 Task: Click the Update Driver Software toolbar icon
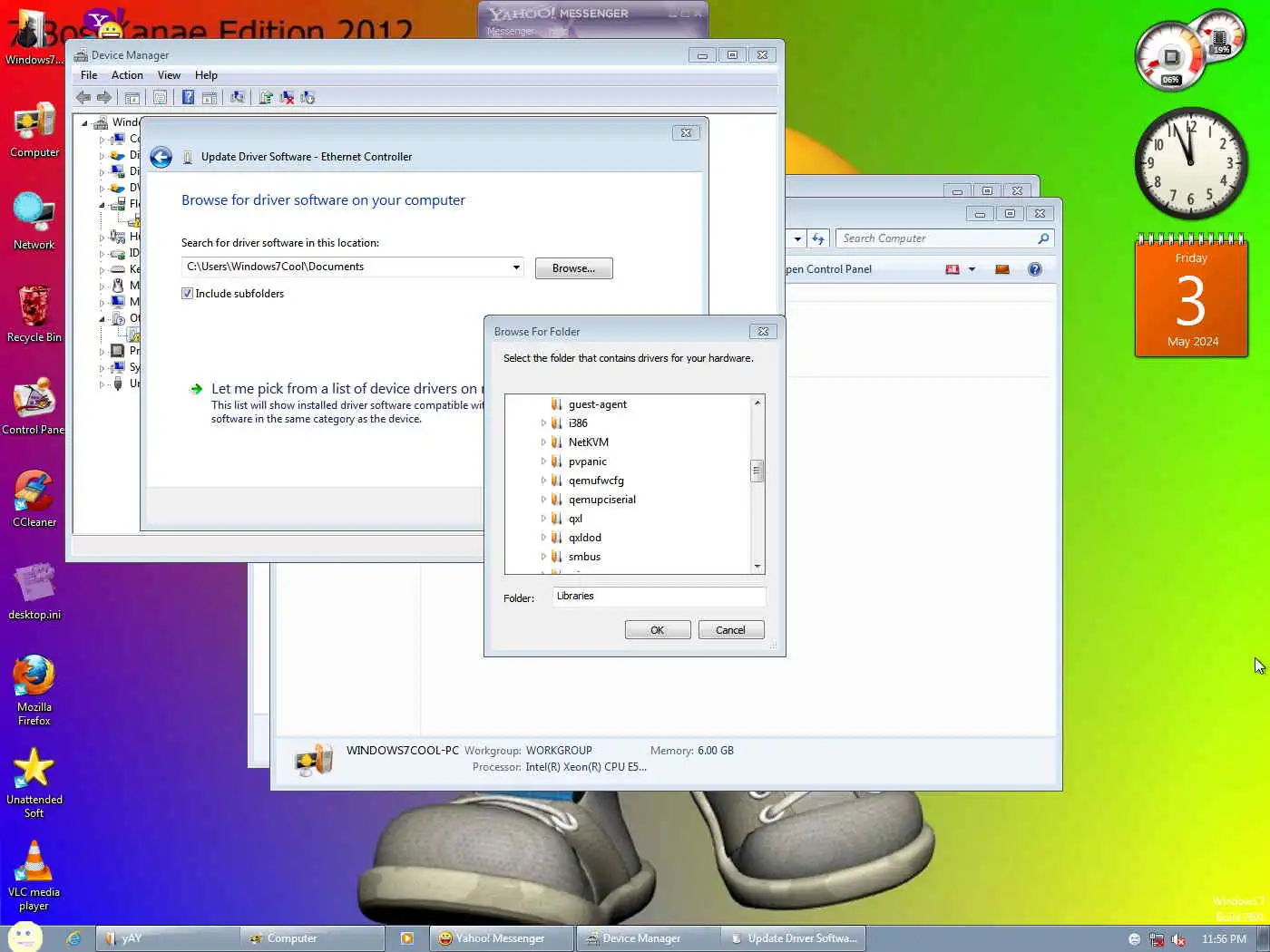pos(266,98)
